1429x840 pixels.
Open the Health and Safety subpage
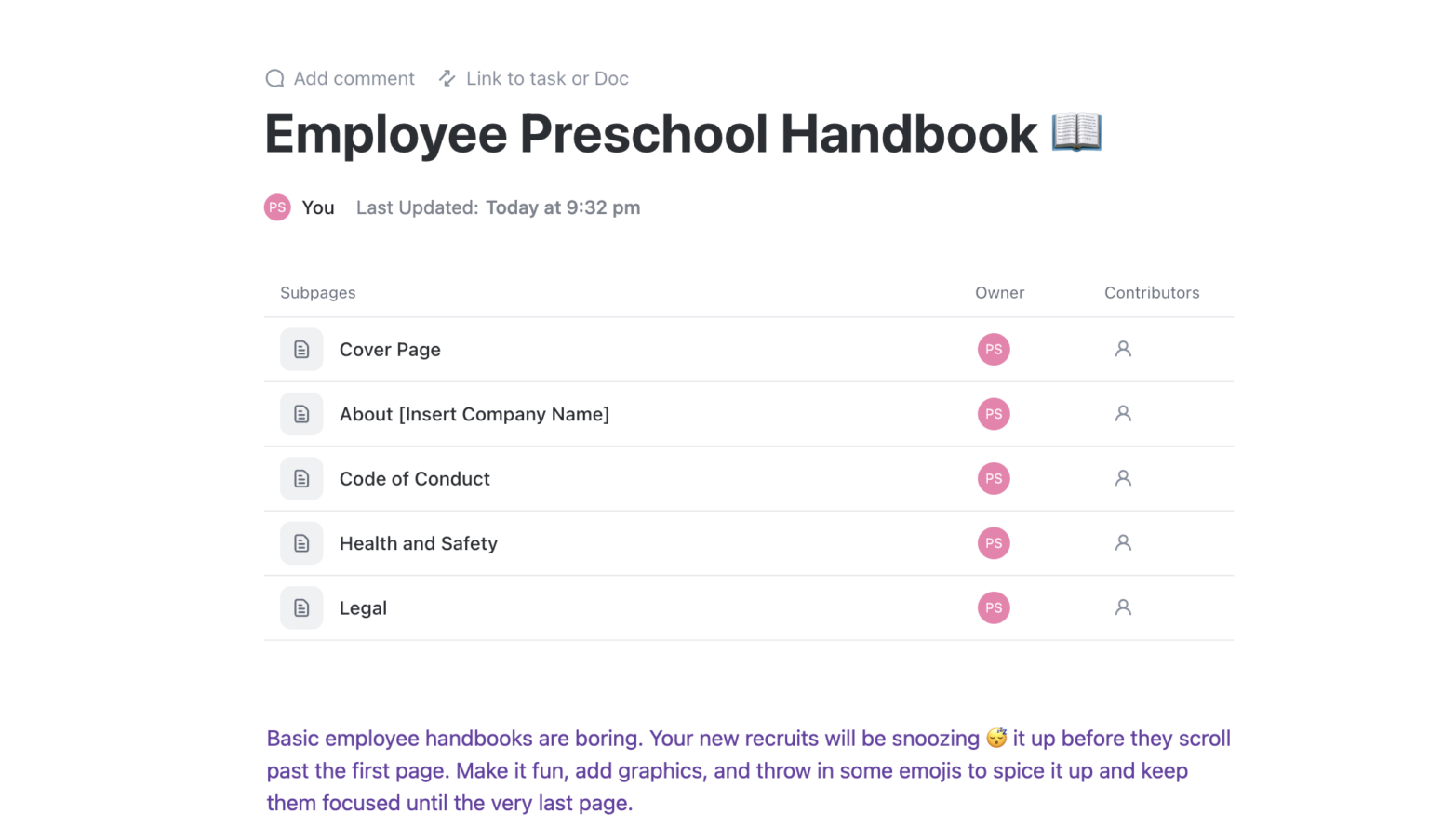(x=419, y=543)
